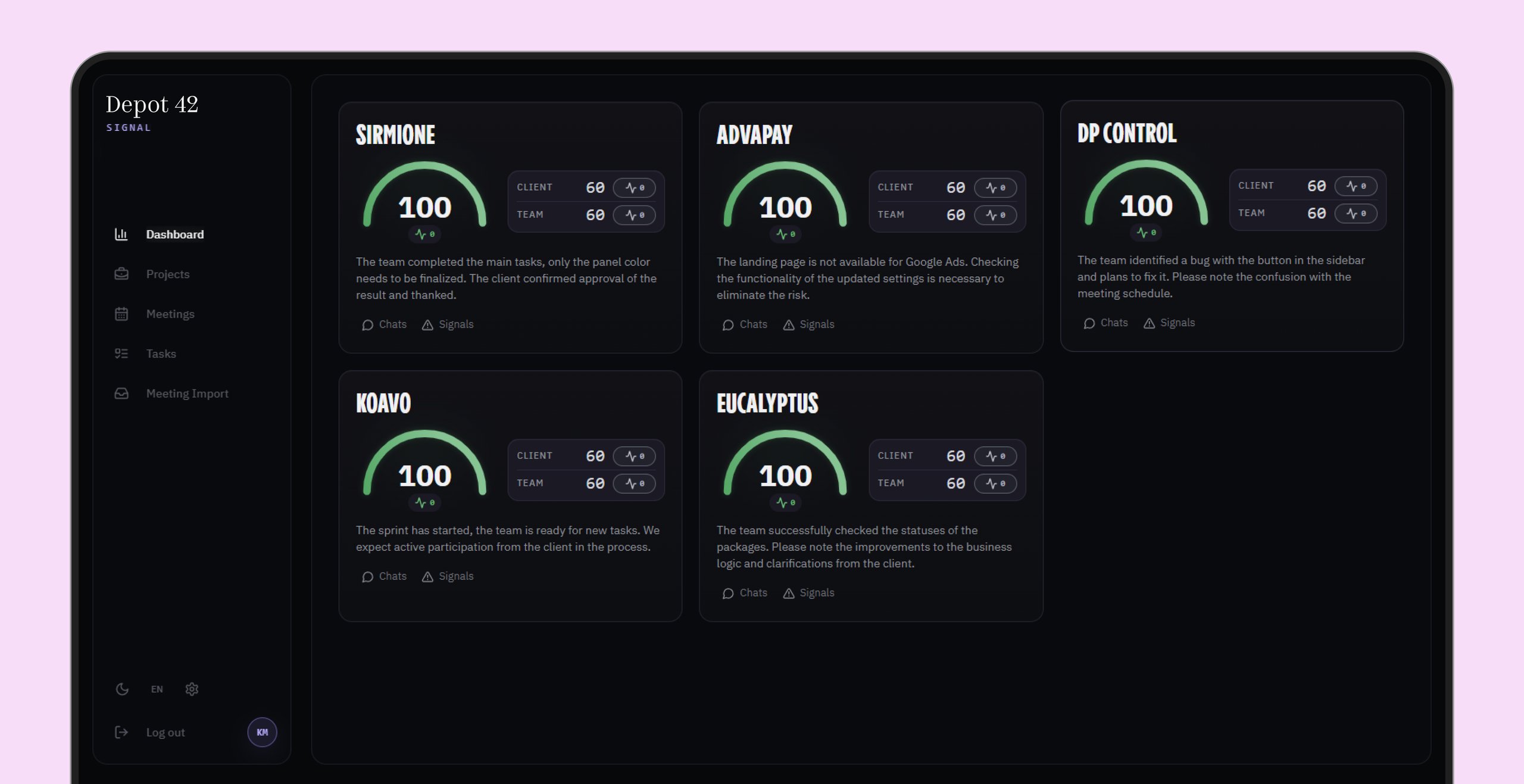Click Eucalyptus team pulse trend badge
1524x784 pixels.
[x=995, y=484]
